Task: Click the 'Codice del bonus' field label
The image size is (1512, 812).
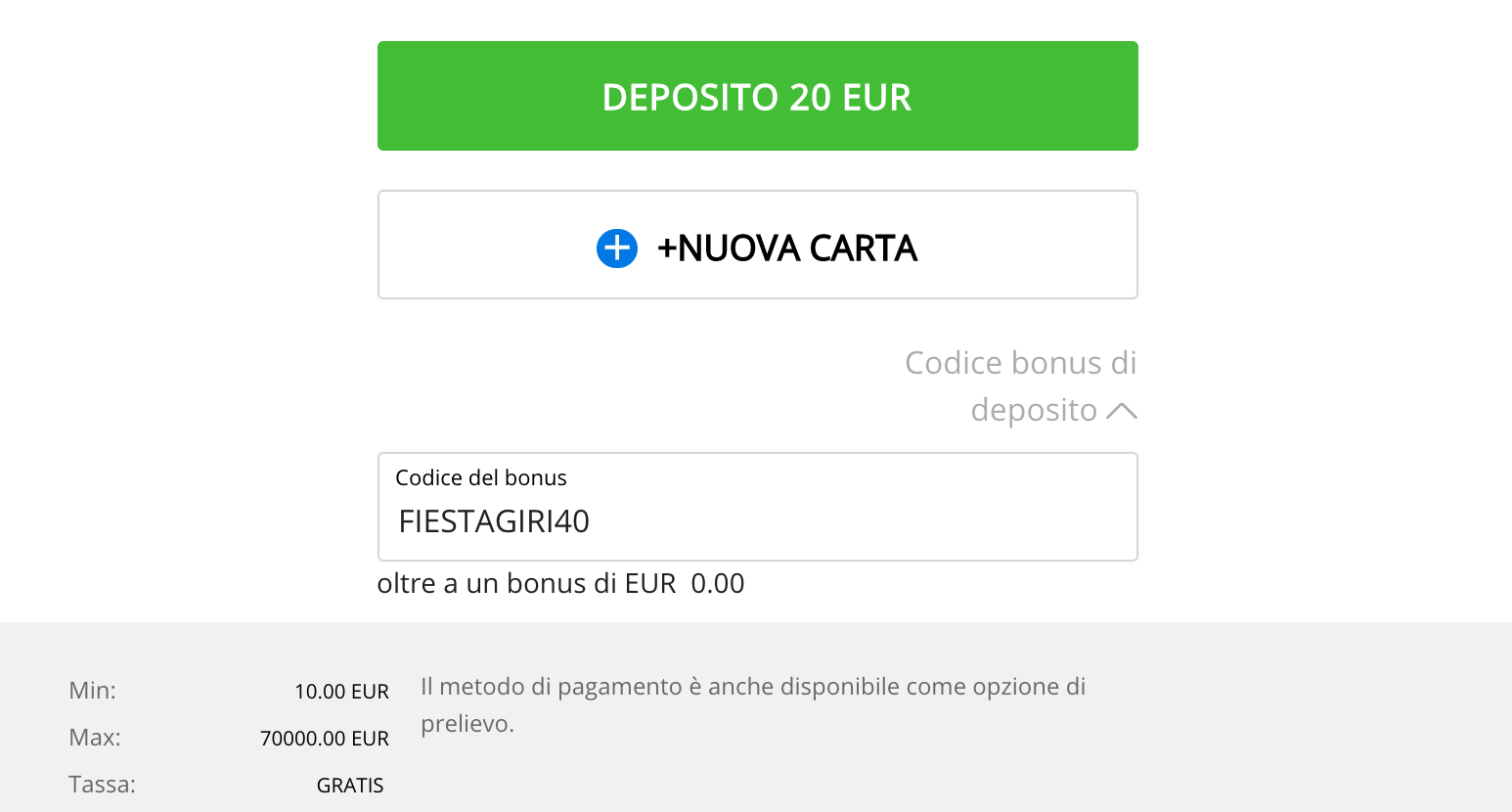Action: [x=481, y=477]
